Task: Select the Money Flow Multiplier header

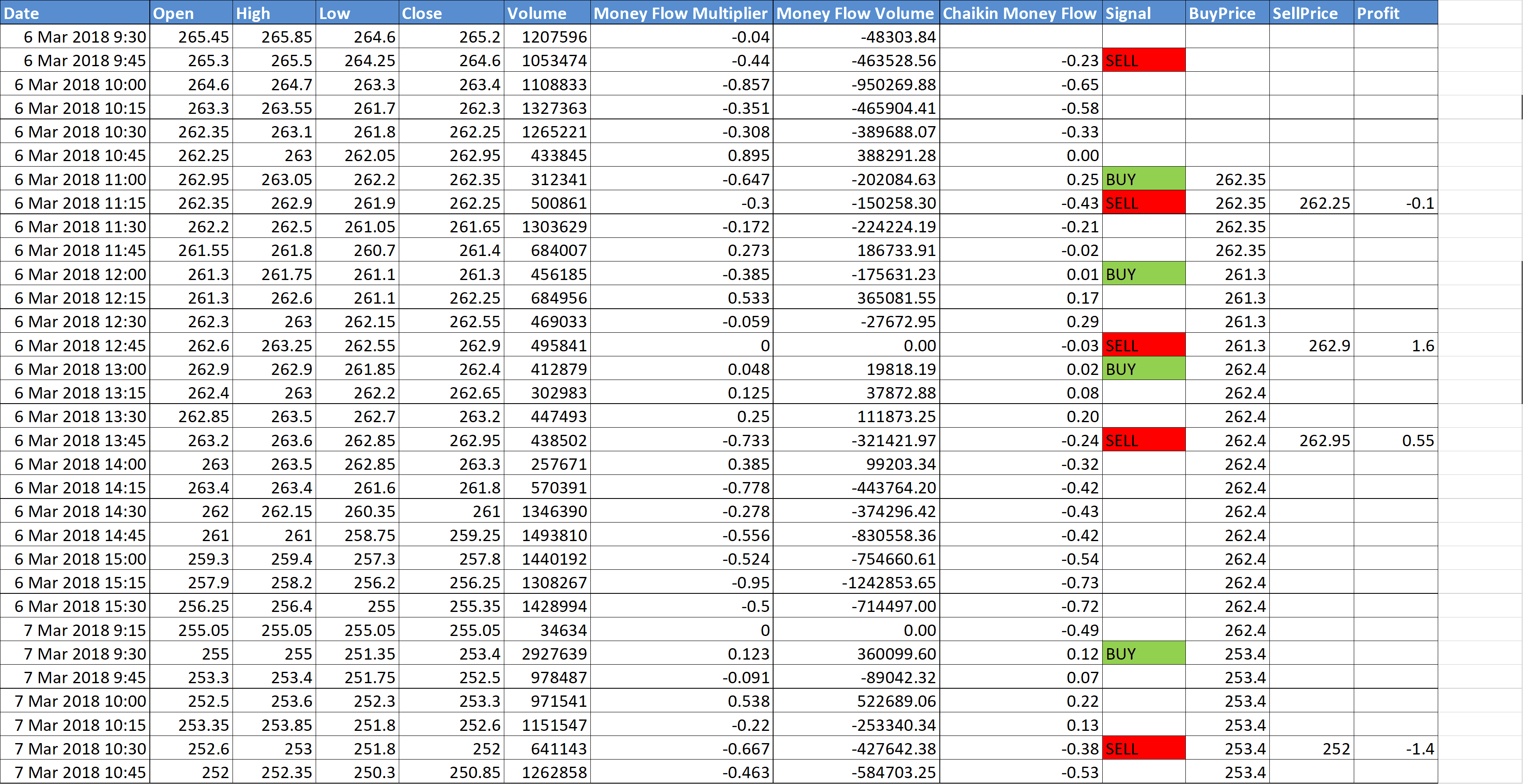Action: pyautogui.click(x=682, y=12)
